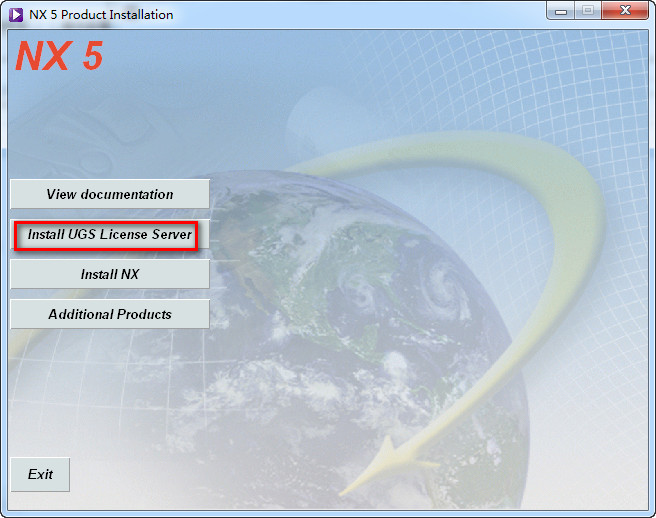
Task: Open Additional Products
Action: 109,314
